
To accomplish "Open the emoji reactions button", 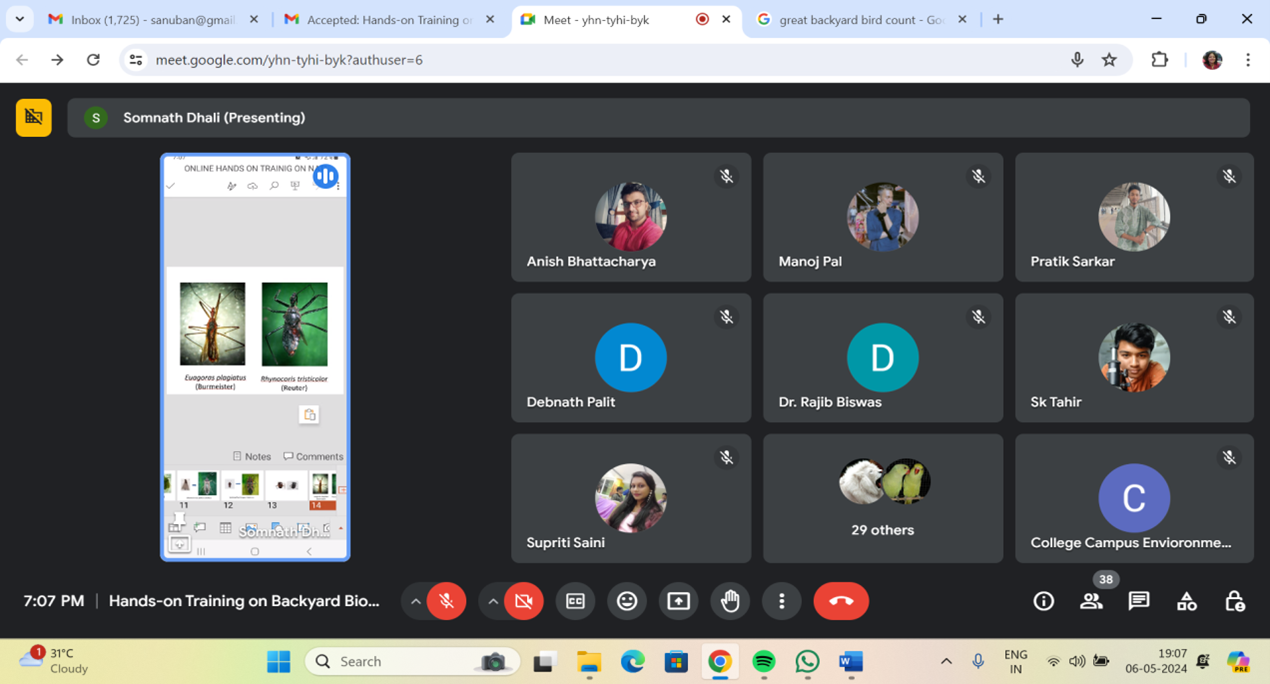I will (x=627, y=601).
